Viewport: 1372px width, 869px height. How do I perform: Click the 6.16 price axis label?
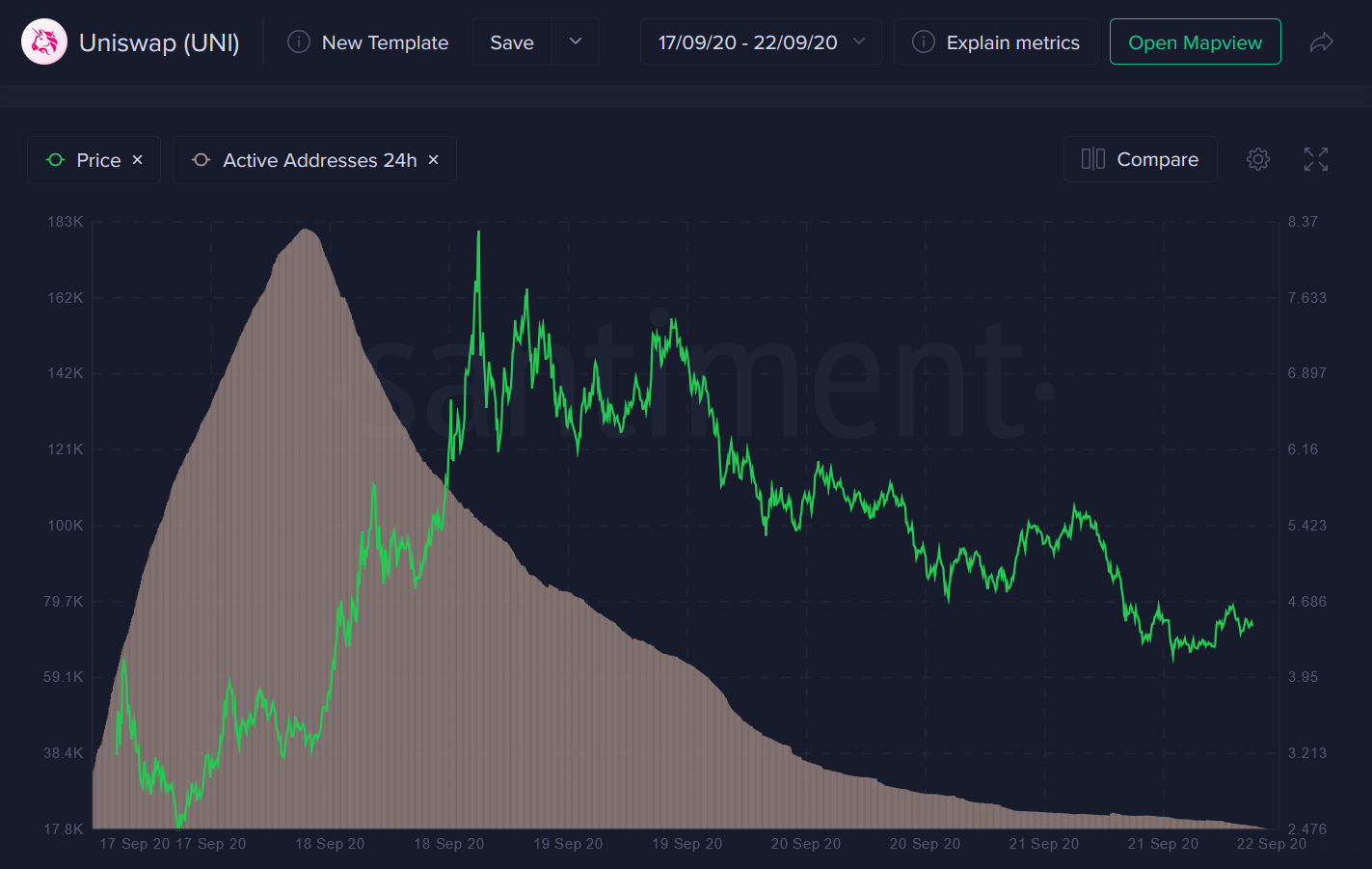click(x=1303, y=449)
